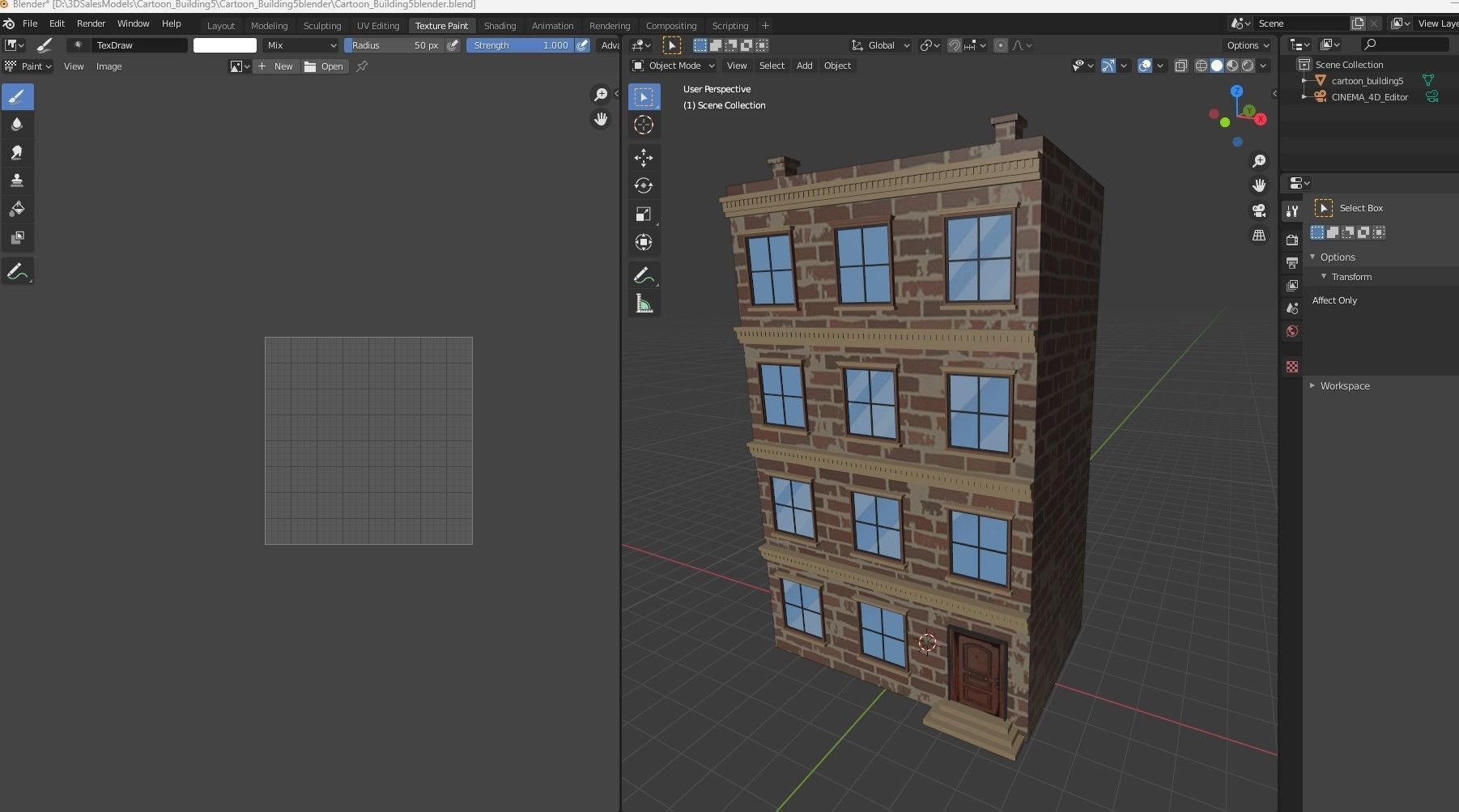The width and height of the screenshot is (1459, 812).
Task: Activate the Move tool in 3D viewport
Action: [644, 158]
